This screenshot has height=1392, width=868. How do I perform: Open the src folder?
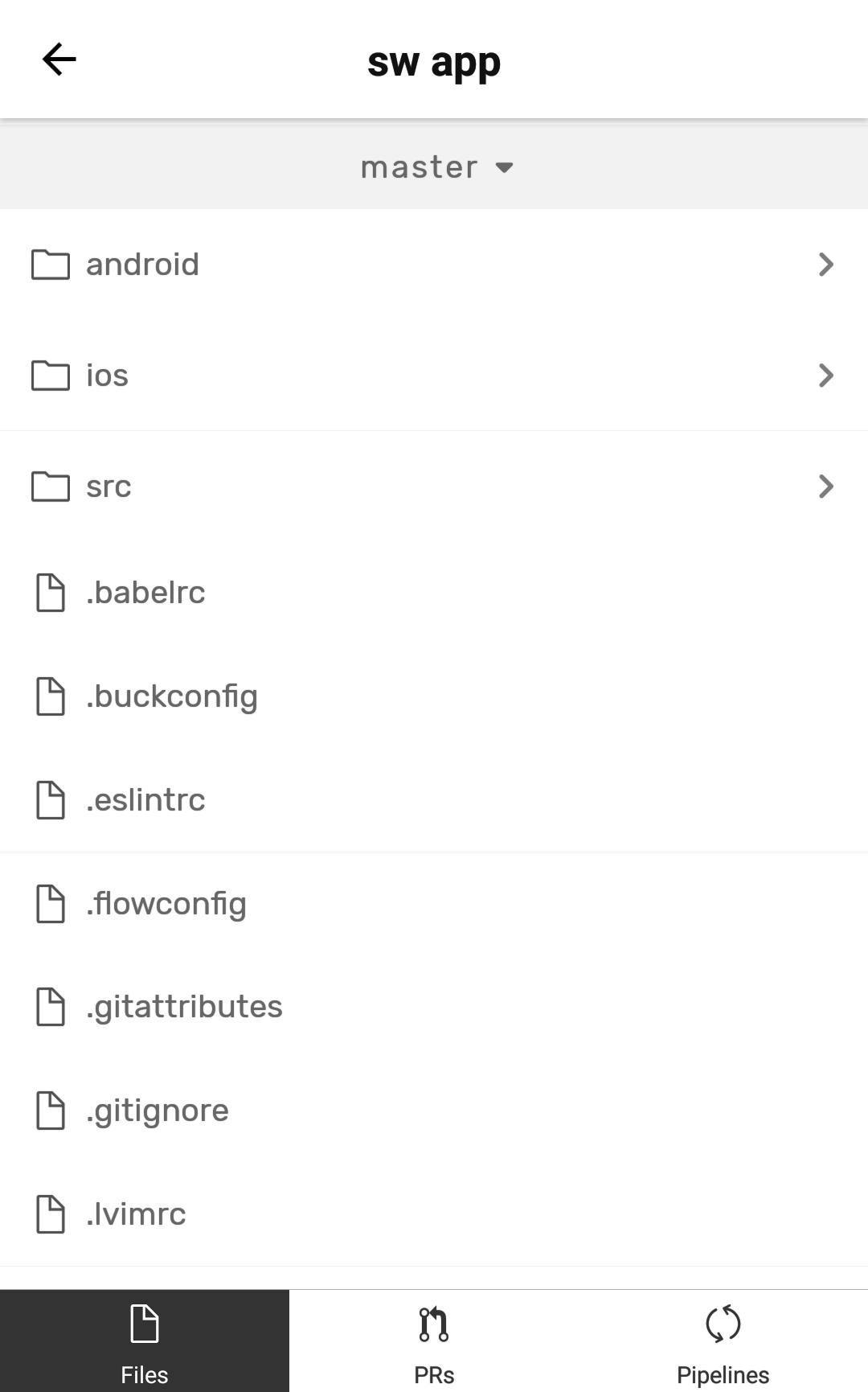click(434, 487)
